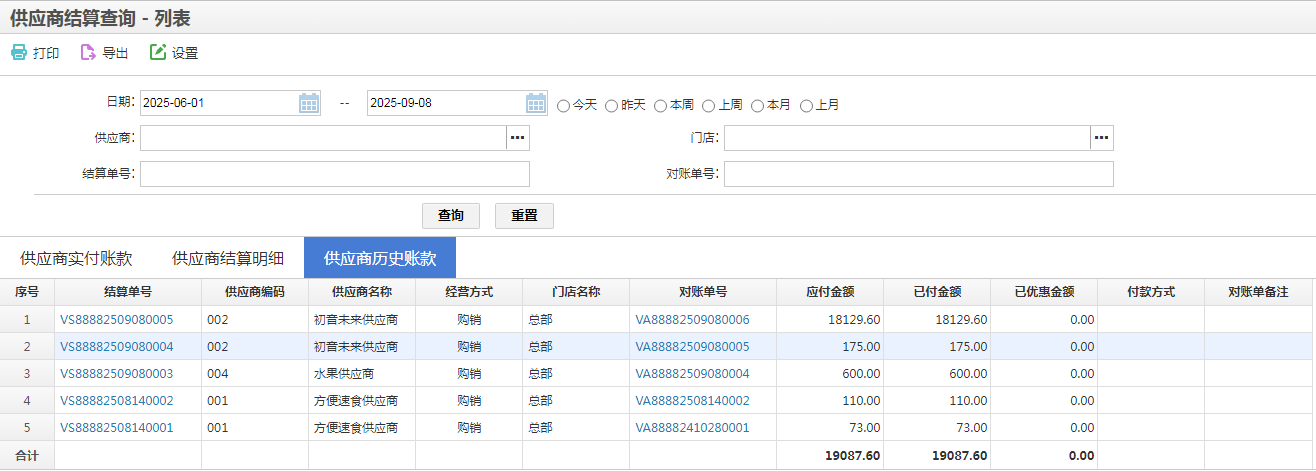Click the 已付金额 column header

point(937,292)
